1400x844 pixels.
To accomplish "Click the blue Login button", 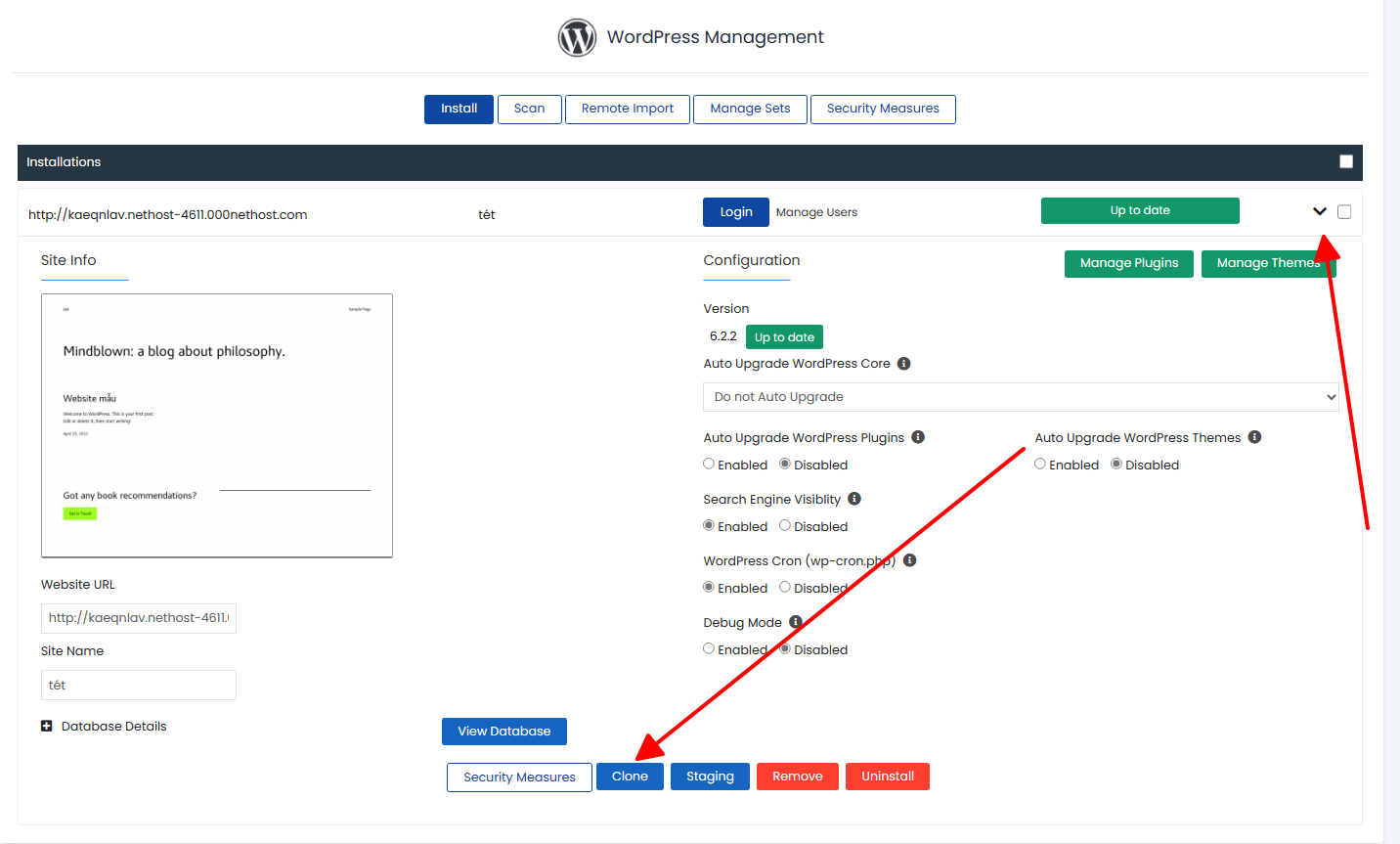I will point(736,212).
